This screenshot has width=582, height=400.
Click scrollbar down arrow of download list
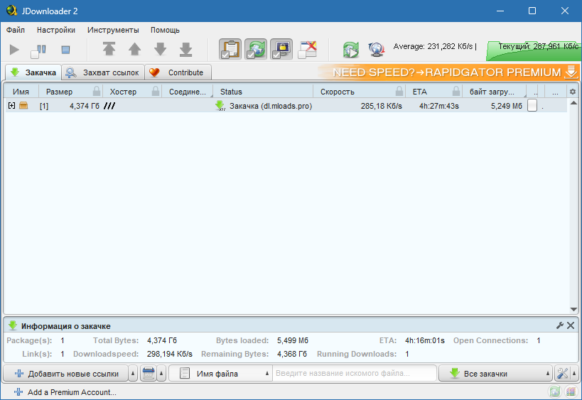click(573, 309)
